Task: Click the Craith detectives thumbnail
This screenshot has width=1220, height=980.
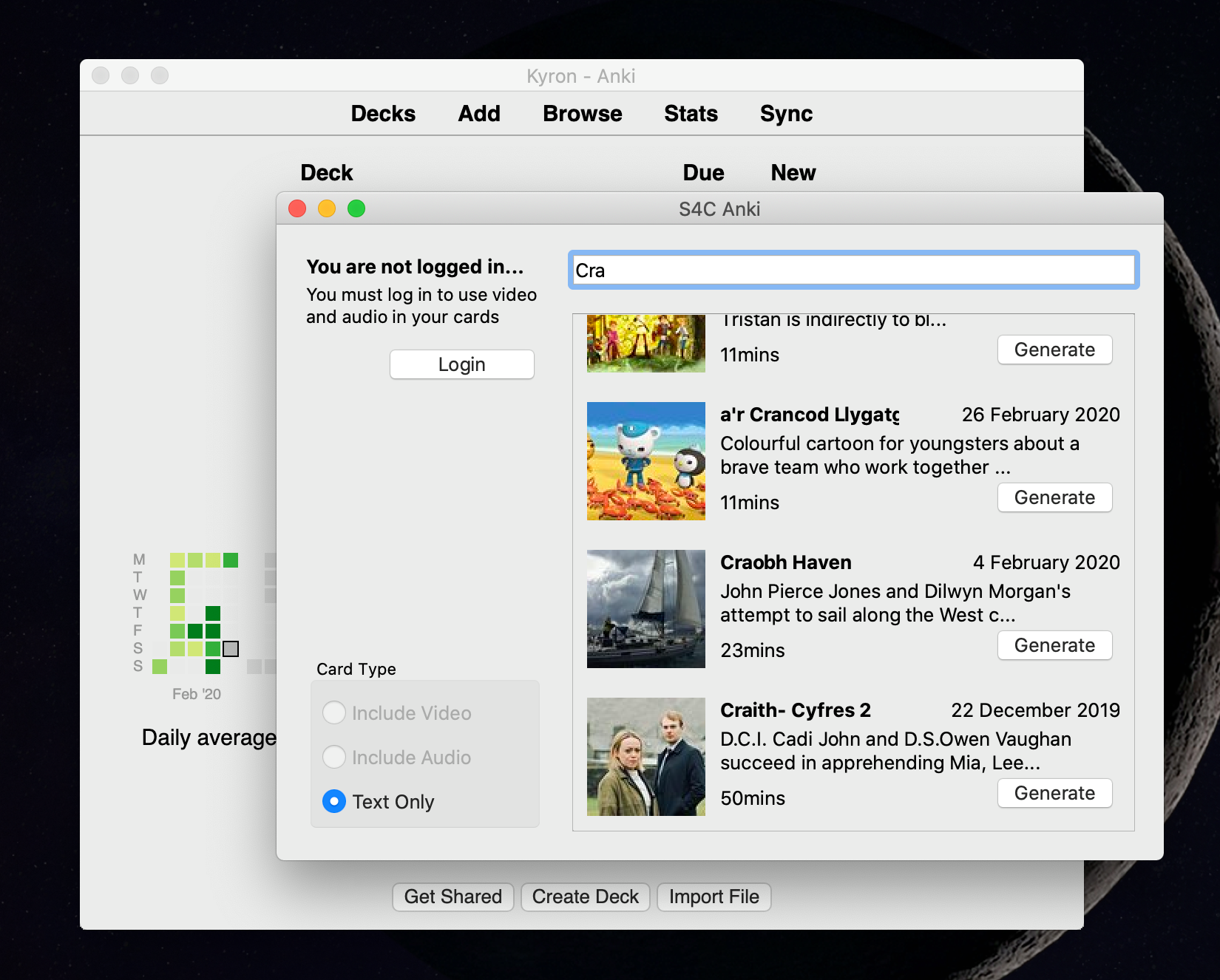Action: point(646,757)
